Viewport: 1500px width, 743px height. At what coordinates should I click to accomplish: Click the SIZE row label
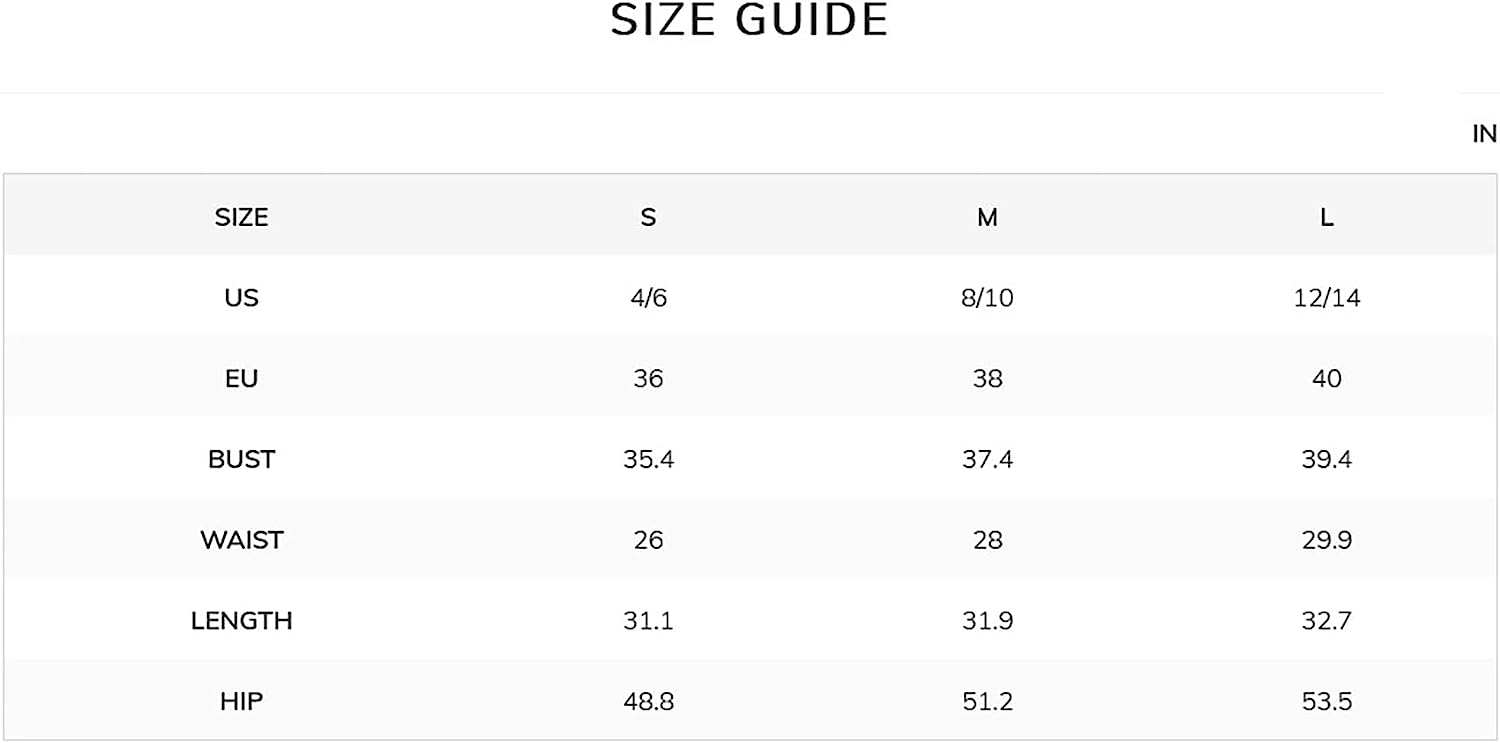pos(241,217)
